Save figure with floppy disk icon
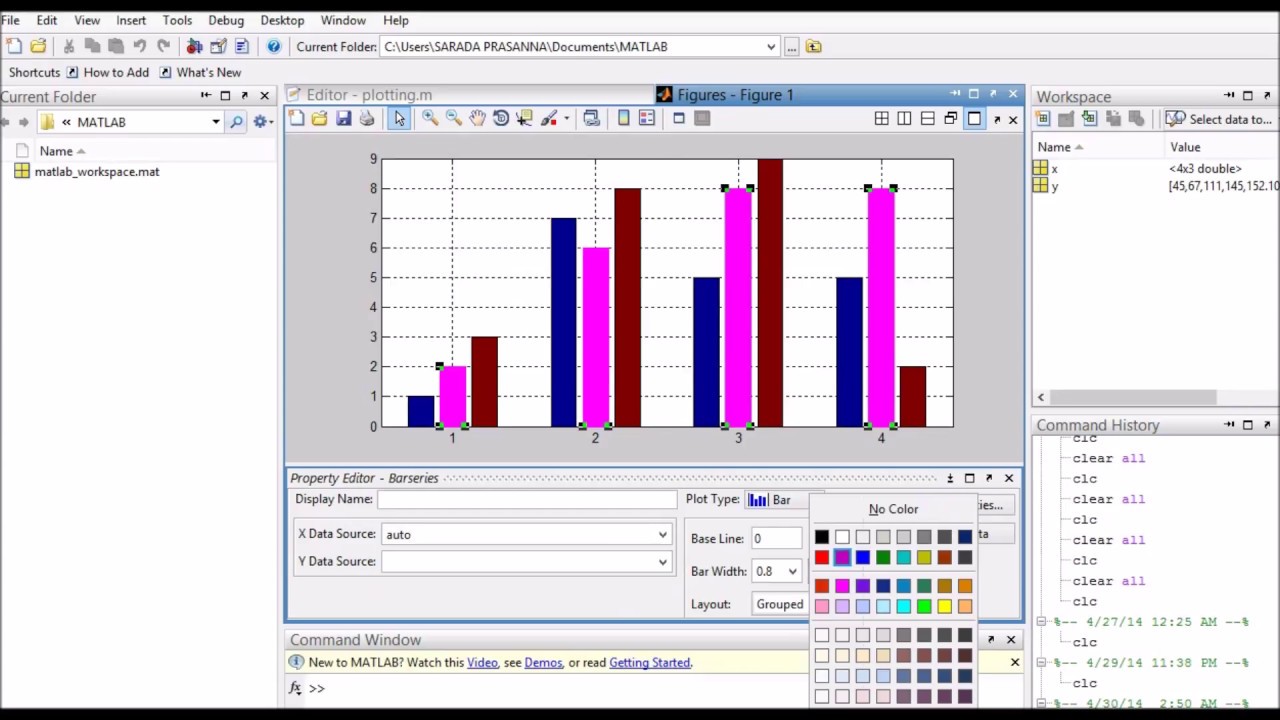Screen dimensions: 1280x720 343,118
